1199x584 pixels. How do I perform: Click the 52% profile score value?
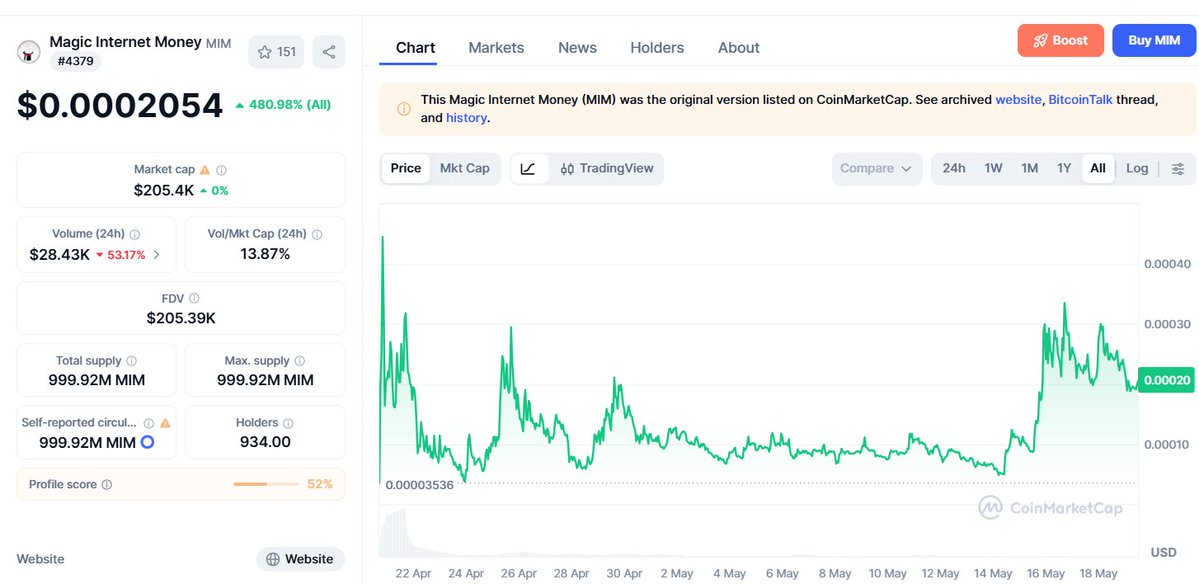tap(320, 485)
